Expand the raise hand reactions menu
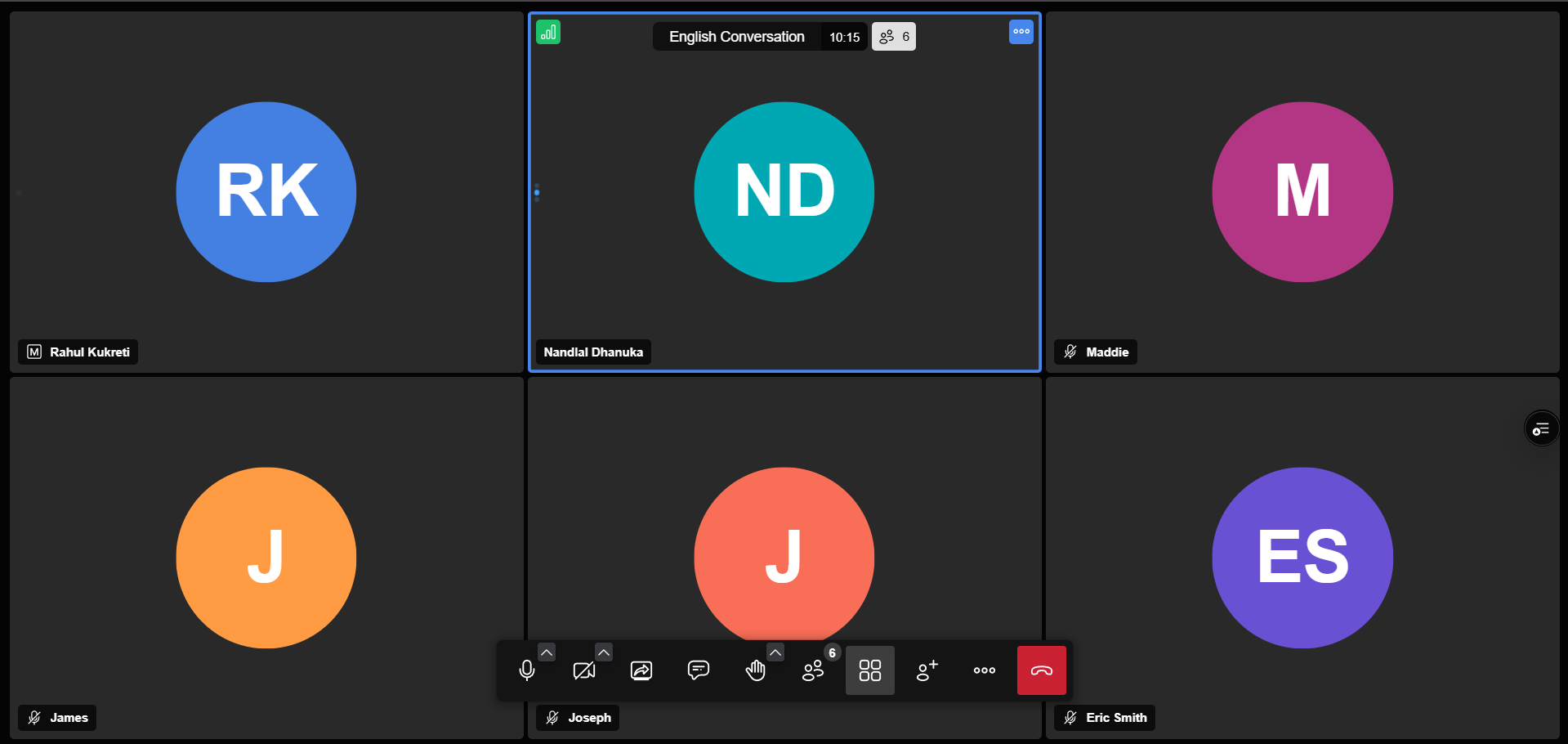Image resolution: width=1568 pixels, height=744 pixels. point(775,652)
